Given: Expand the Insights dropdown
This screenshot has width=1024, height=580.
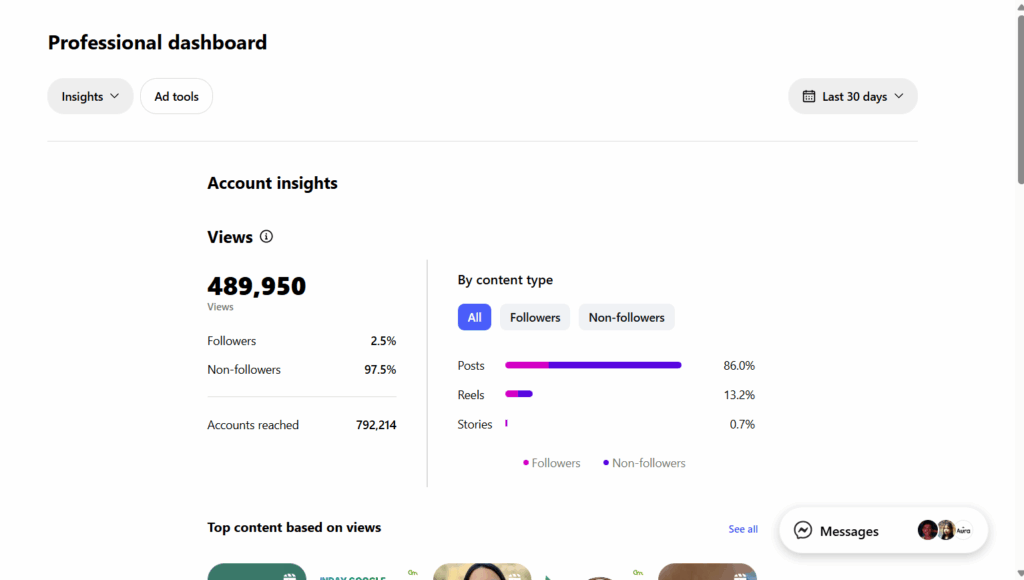Looking at the screenshot, I should pos(90,97).
